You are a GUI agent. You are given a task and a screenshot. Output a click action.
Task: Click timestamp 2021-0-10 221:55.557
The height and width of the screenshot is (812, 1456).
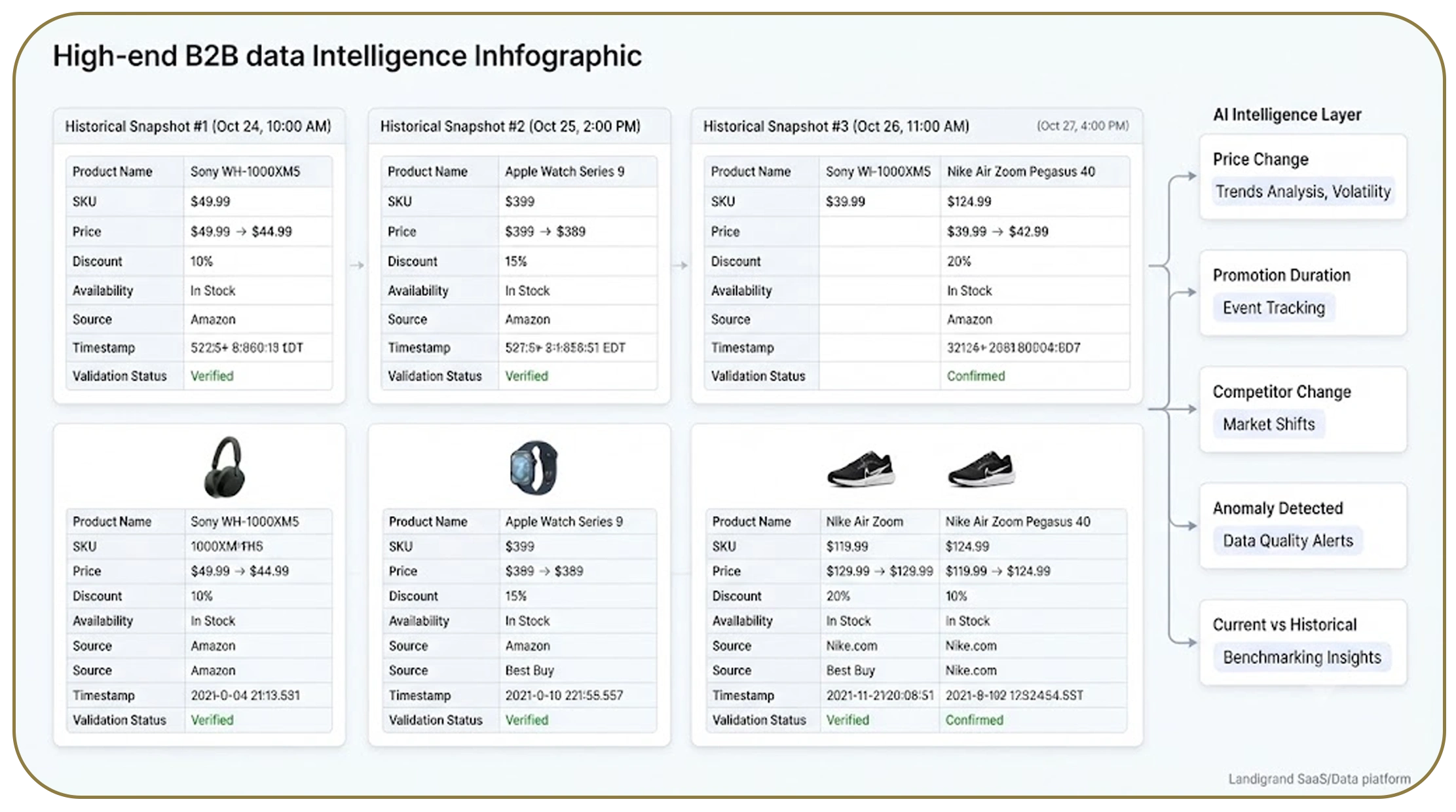[564, 695]
